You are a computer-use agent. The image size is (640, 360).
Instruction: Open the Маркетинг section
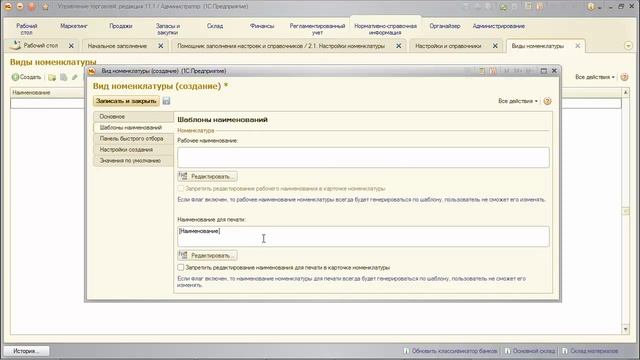pyautogui.click(x=74, y=26)
